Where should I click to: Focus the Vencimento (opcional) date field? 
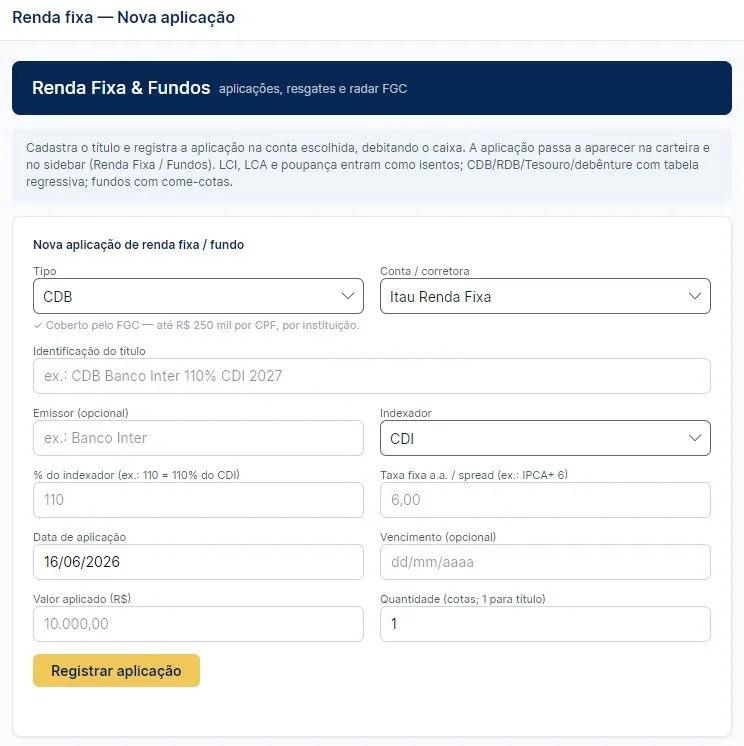pos(545,562)
